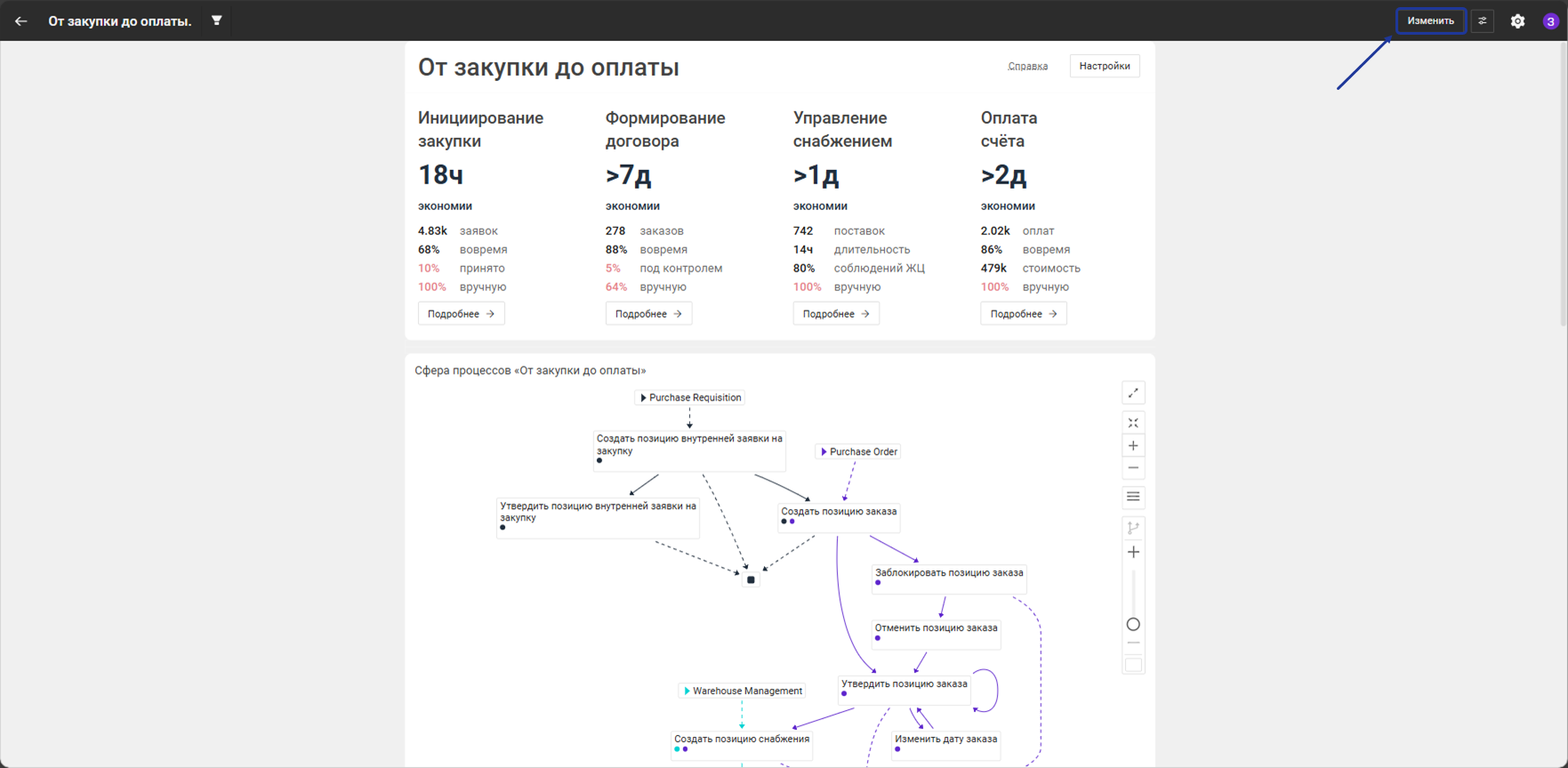Click the Настройки button
The image size is (1568, 768).
(1105, 66)
